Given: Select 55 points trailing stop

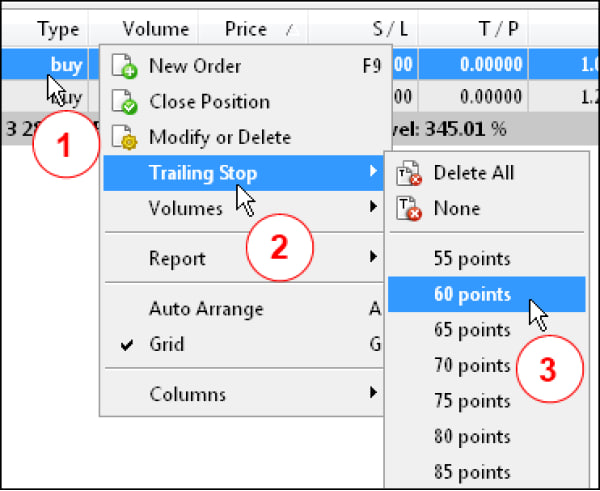Looking at the screenshot, I should click(x=472, y=259).
